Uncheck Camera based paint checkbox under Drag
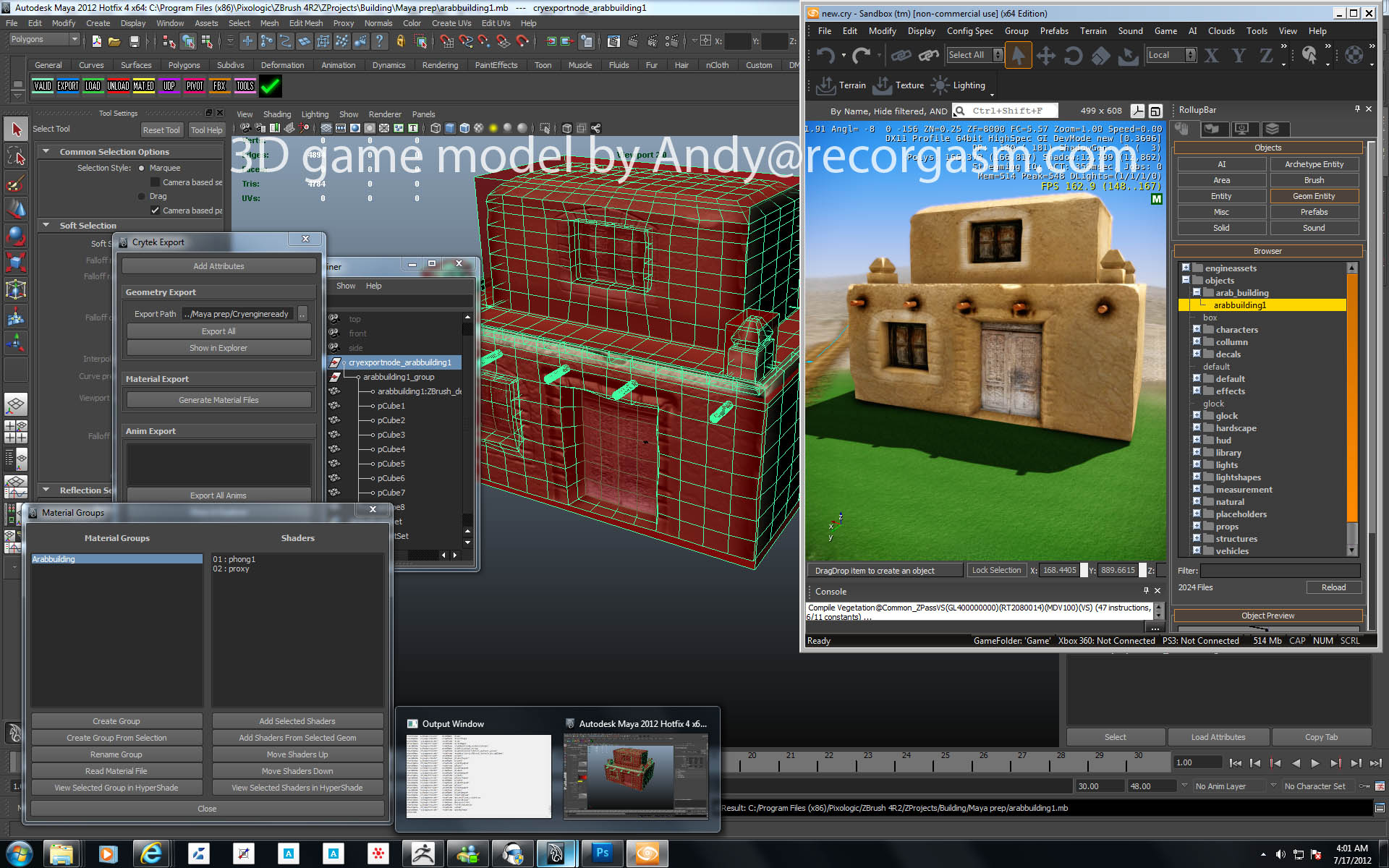The width and height of the screenshot is (1389, 868). pos(155,210)
